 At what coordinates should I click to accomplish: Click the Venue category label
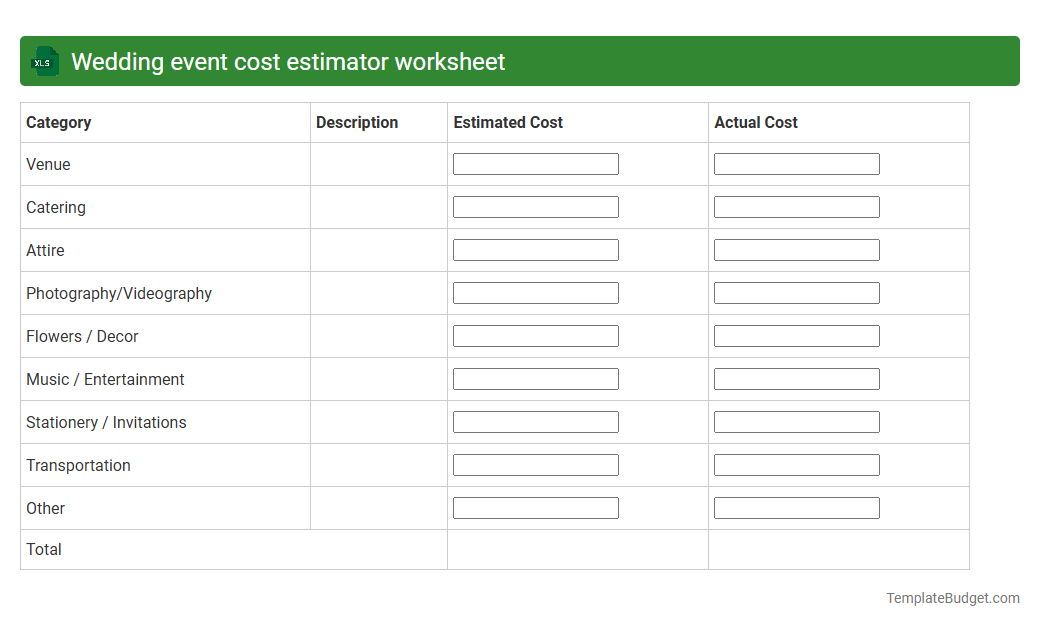point(48,164)
